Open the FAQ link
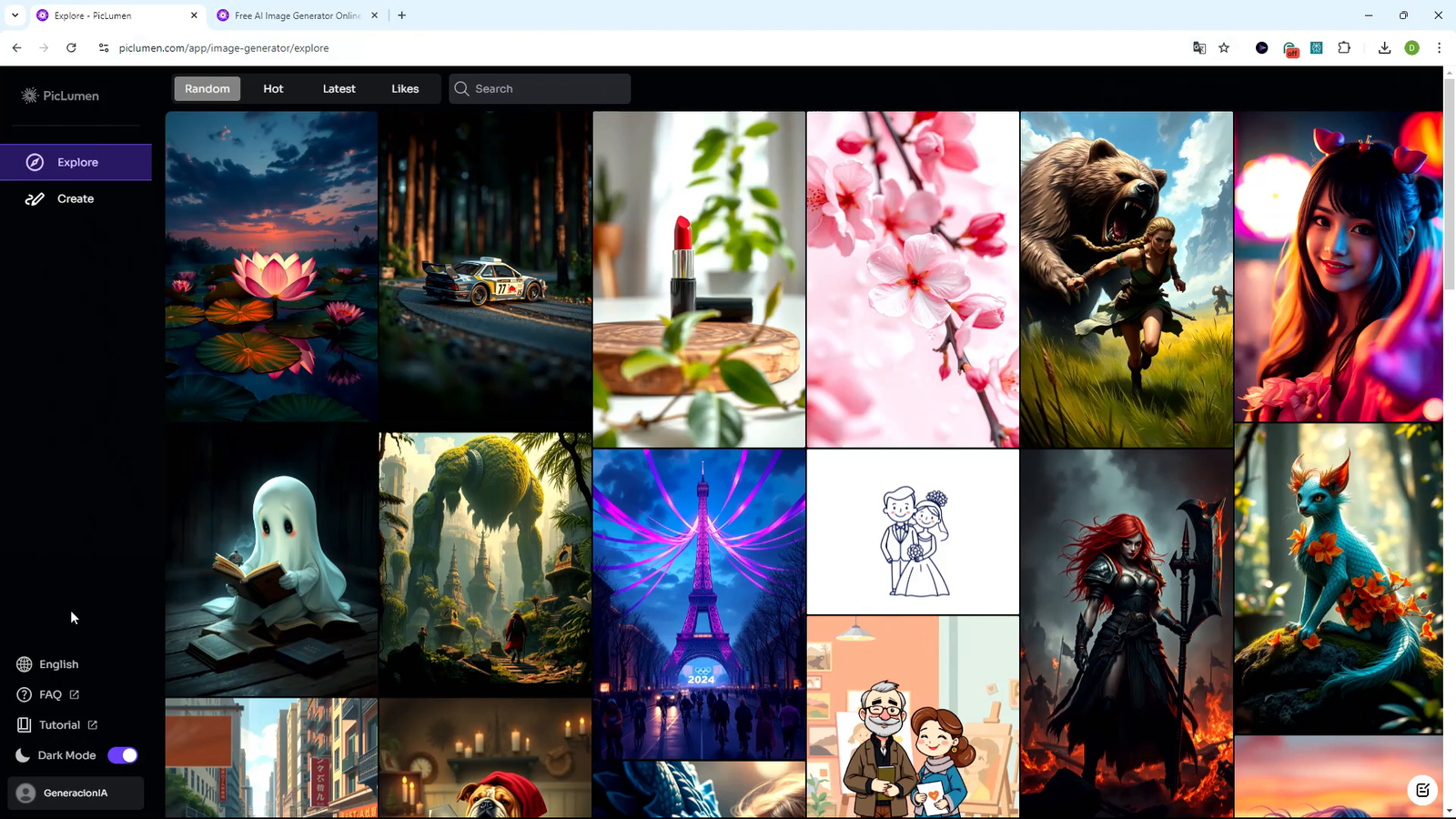 51,694
